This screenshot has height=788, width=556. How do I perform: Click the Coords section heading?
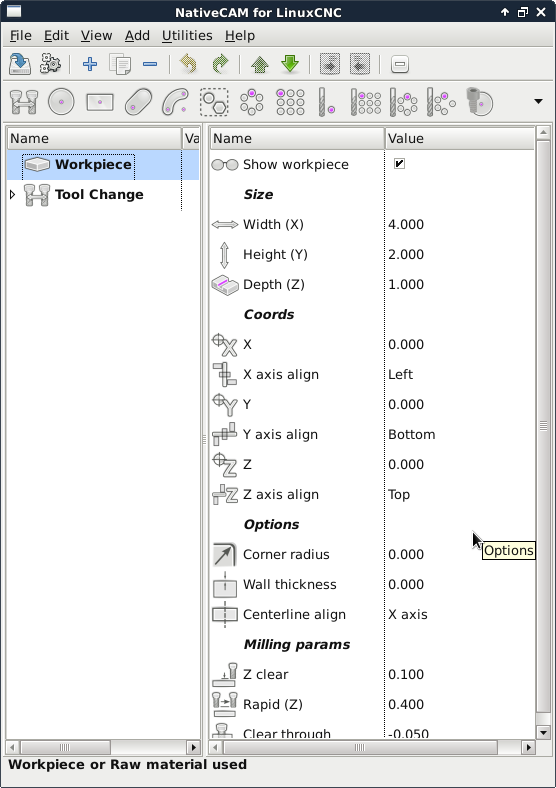pyautogui.click(x=269, y=315)
